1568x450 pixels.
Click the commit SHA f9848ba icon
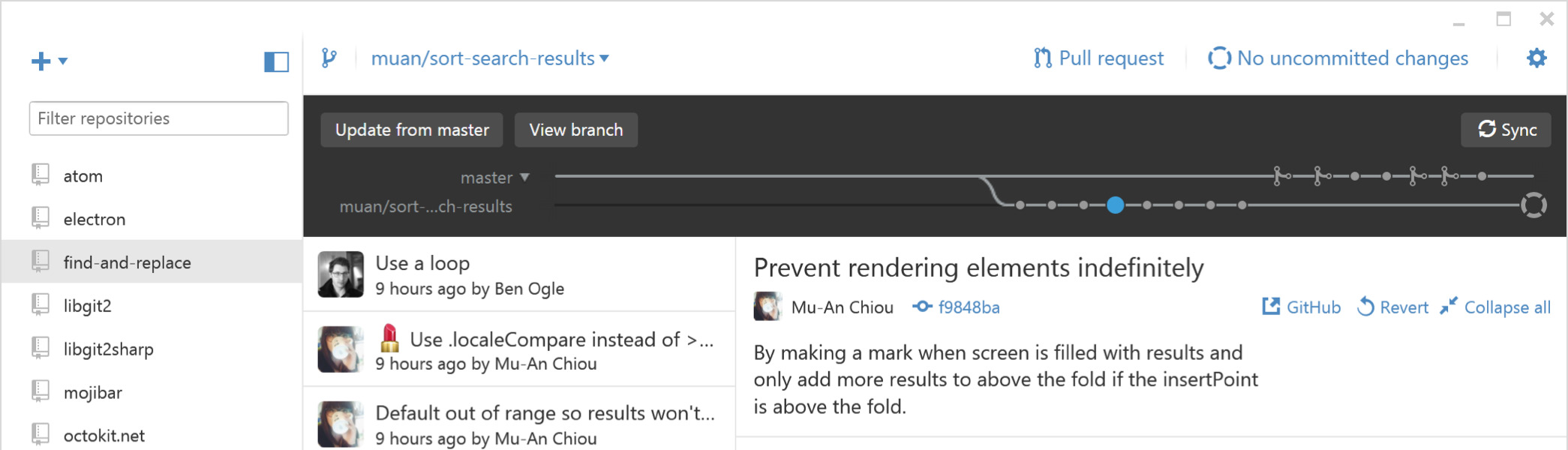point(922,307)
